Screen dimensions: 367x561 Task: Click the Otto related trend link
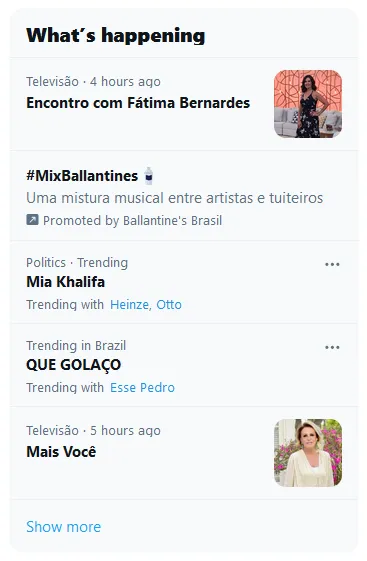pos(169,304)
